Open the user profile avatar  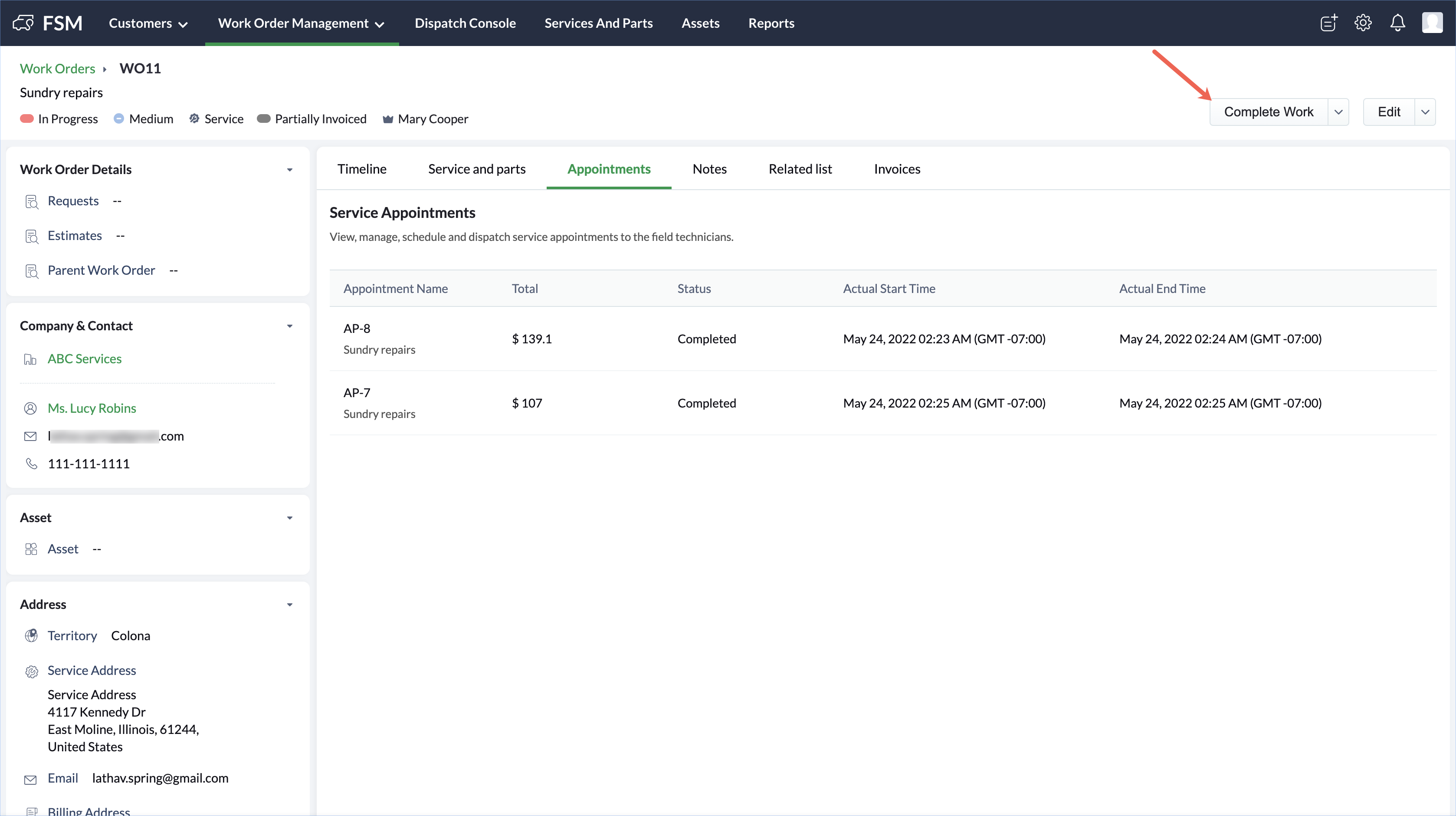coord(1432,23)
